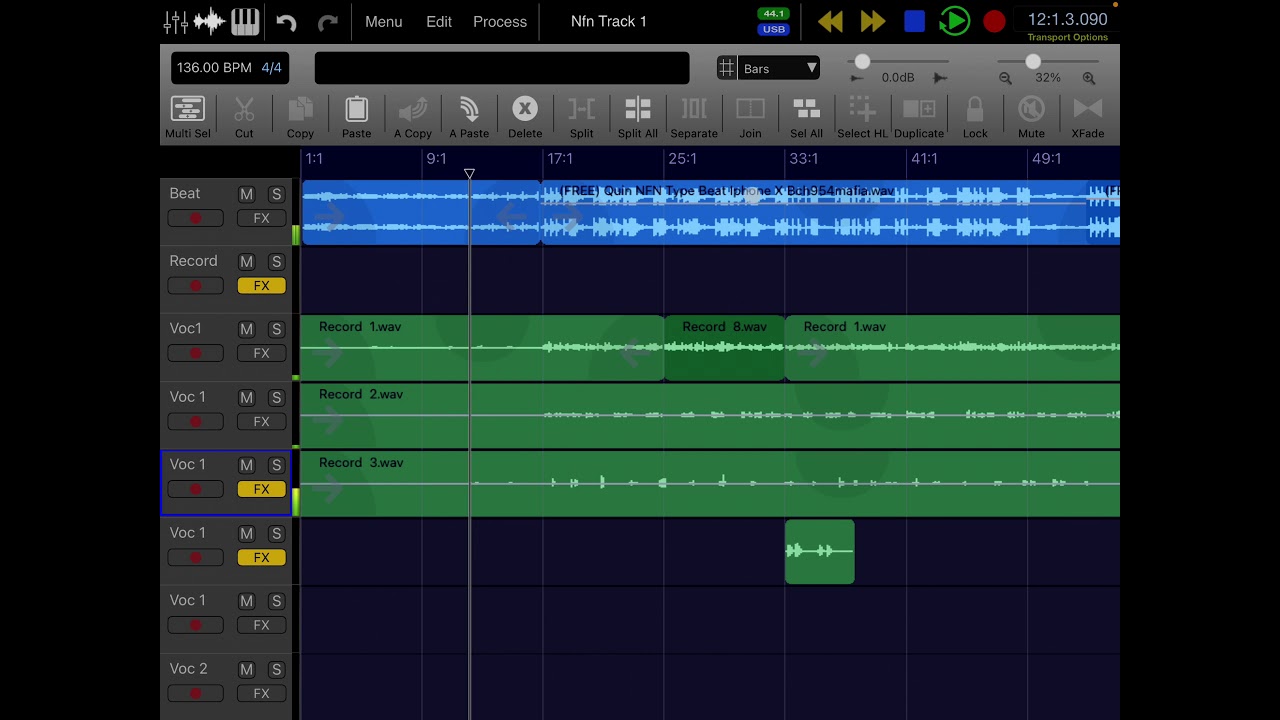Open the mixer view icon
The height and width of the screenshot is (720, 1280).
coord(176,21)
